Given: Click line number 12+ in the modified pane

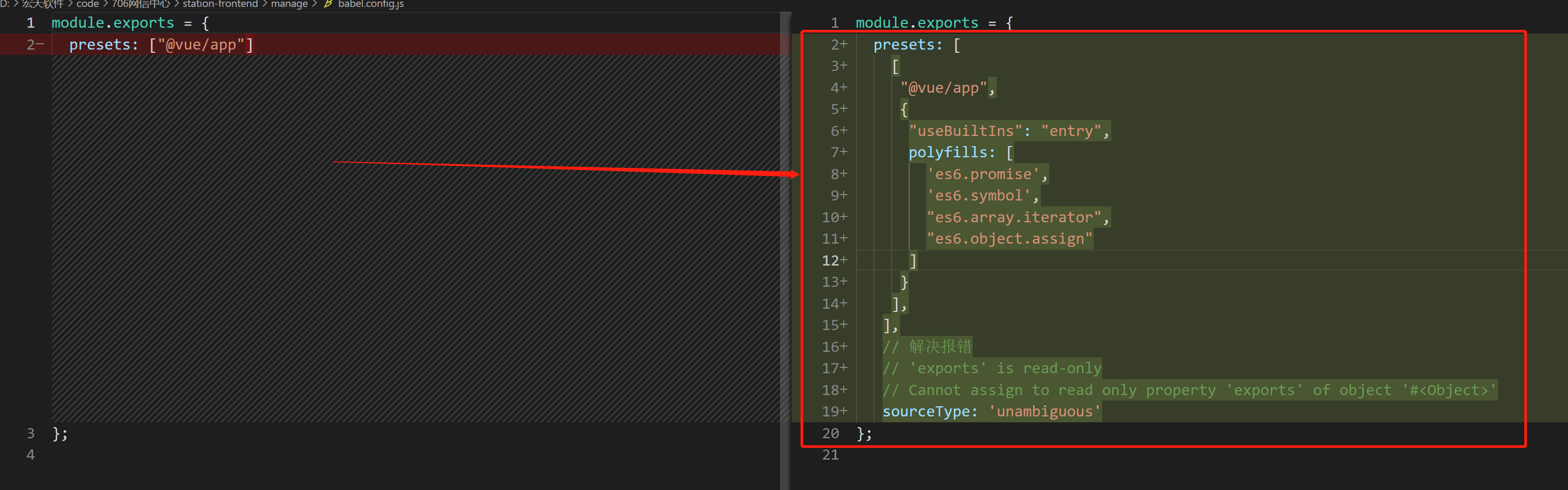Looking at the screenshot, I should click(x=834, y=261).
